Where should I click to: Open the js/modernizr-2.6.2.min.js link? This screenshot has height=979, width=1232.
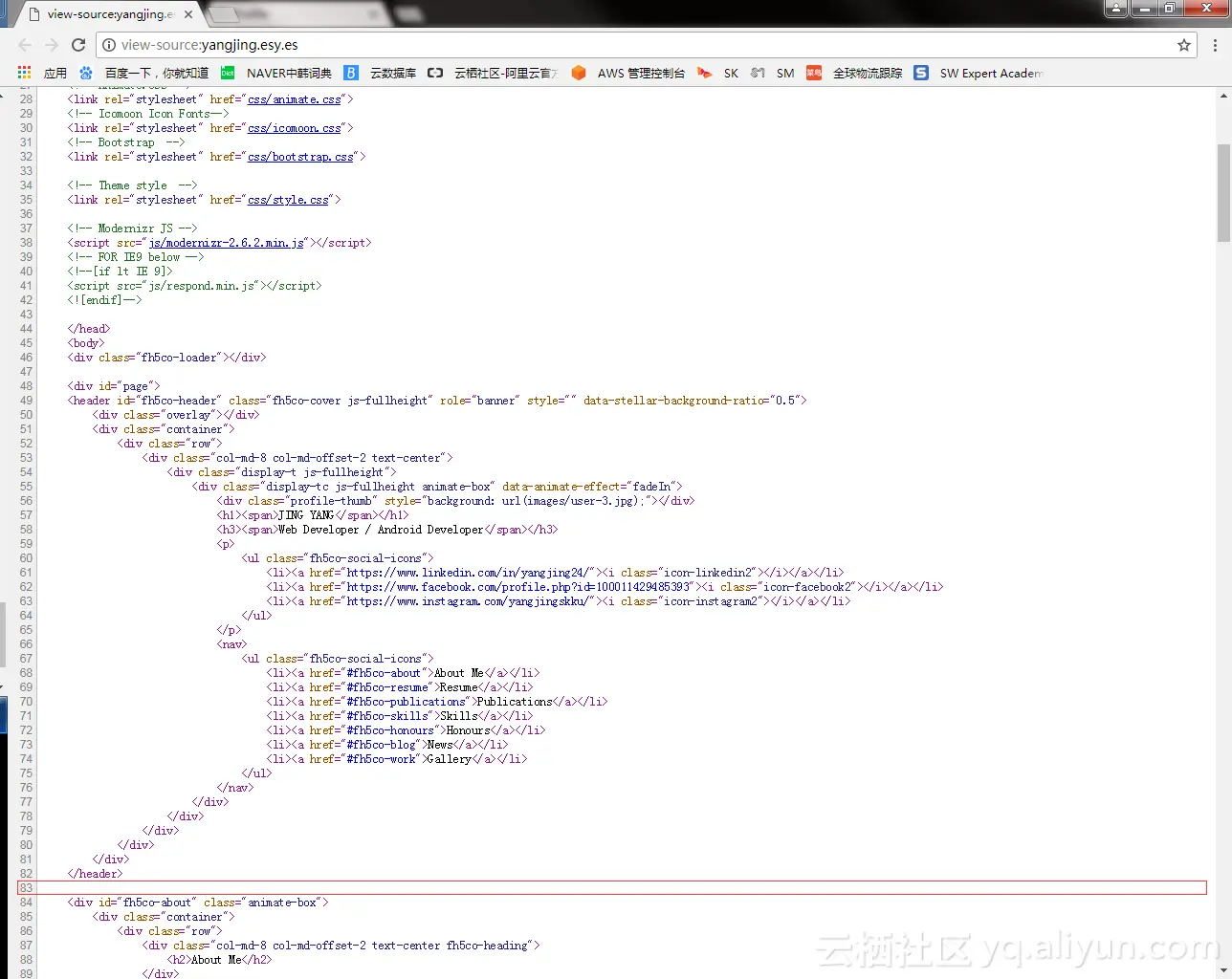click(x=227, y=243)
